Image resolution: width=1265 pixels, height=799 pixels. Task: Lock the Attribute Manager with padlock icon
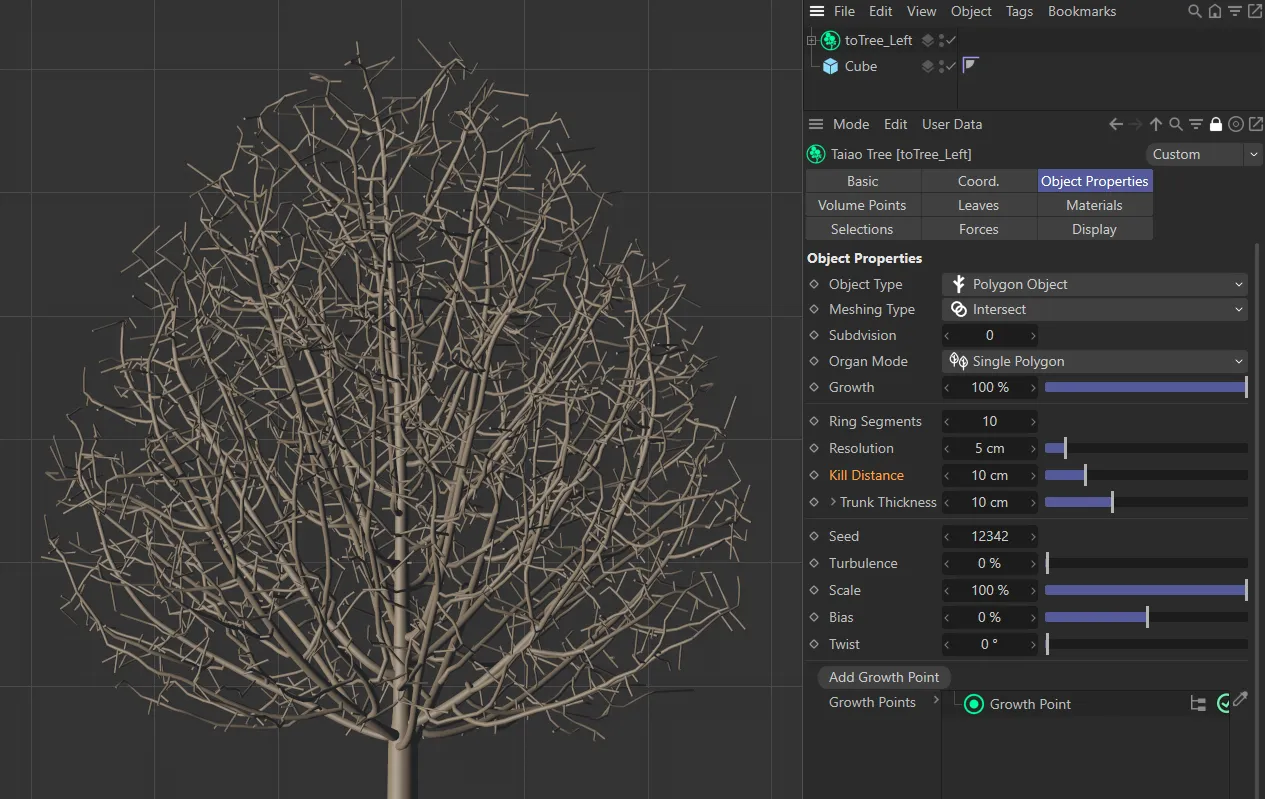click(1216, 124)
